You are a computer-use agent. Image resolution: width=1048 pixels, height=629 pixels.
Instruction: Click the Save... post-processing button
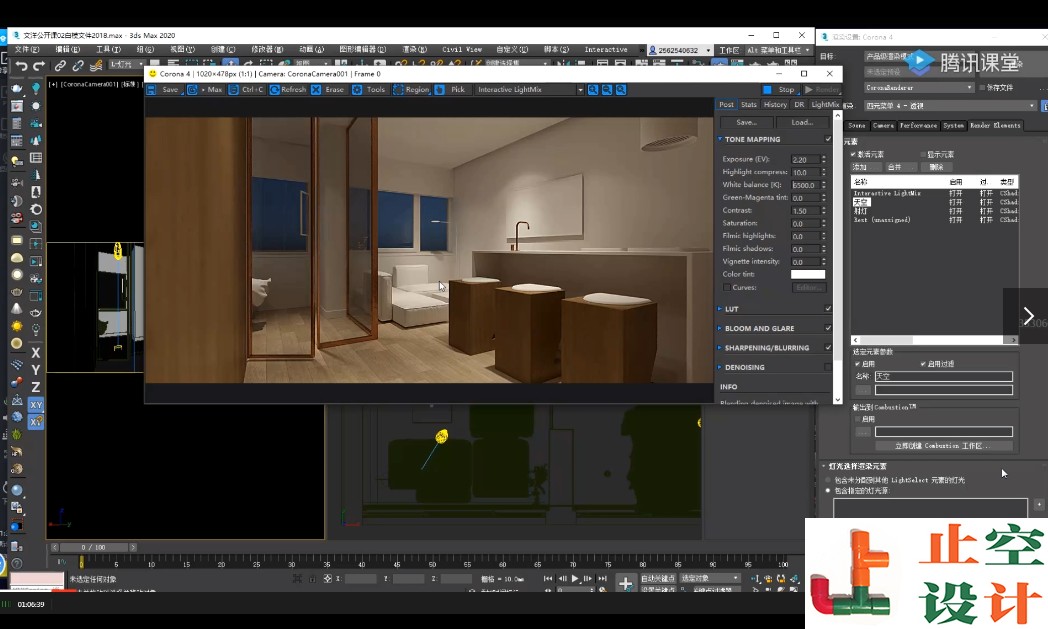(747, 122)
